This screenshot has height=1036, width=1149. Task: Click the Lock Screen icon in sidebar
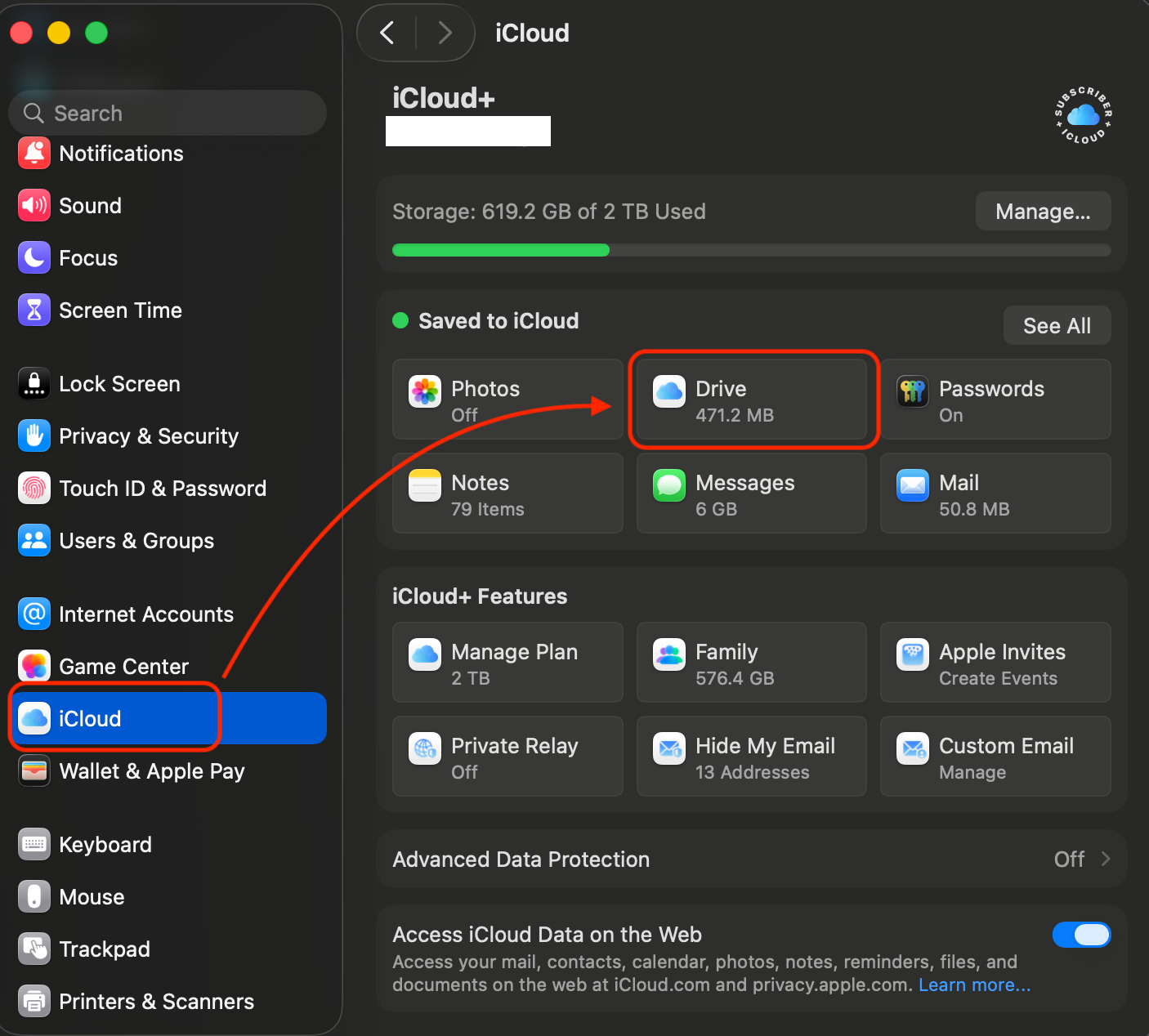(x=34, y=384)
